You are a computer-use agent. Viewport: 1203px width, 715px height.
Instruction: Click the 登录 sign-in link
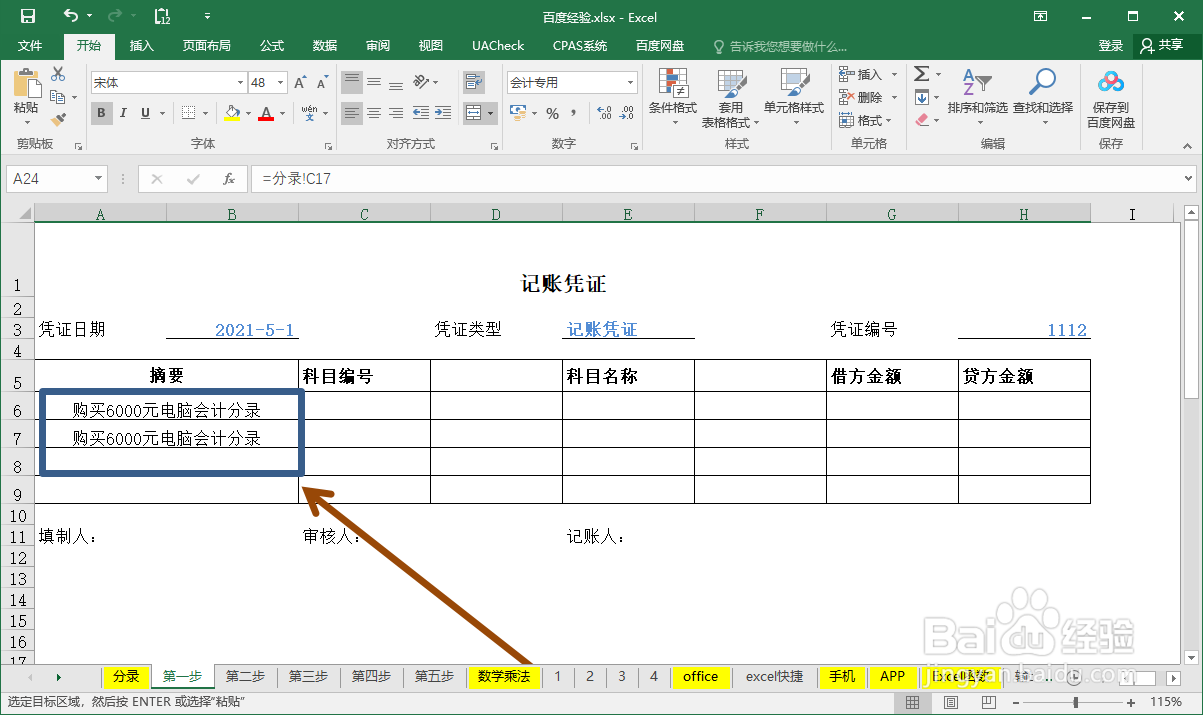pyautogui.click(x=1111, y=46)
